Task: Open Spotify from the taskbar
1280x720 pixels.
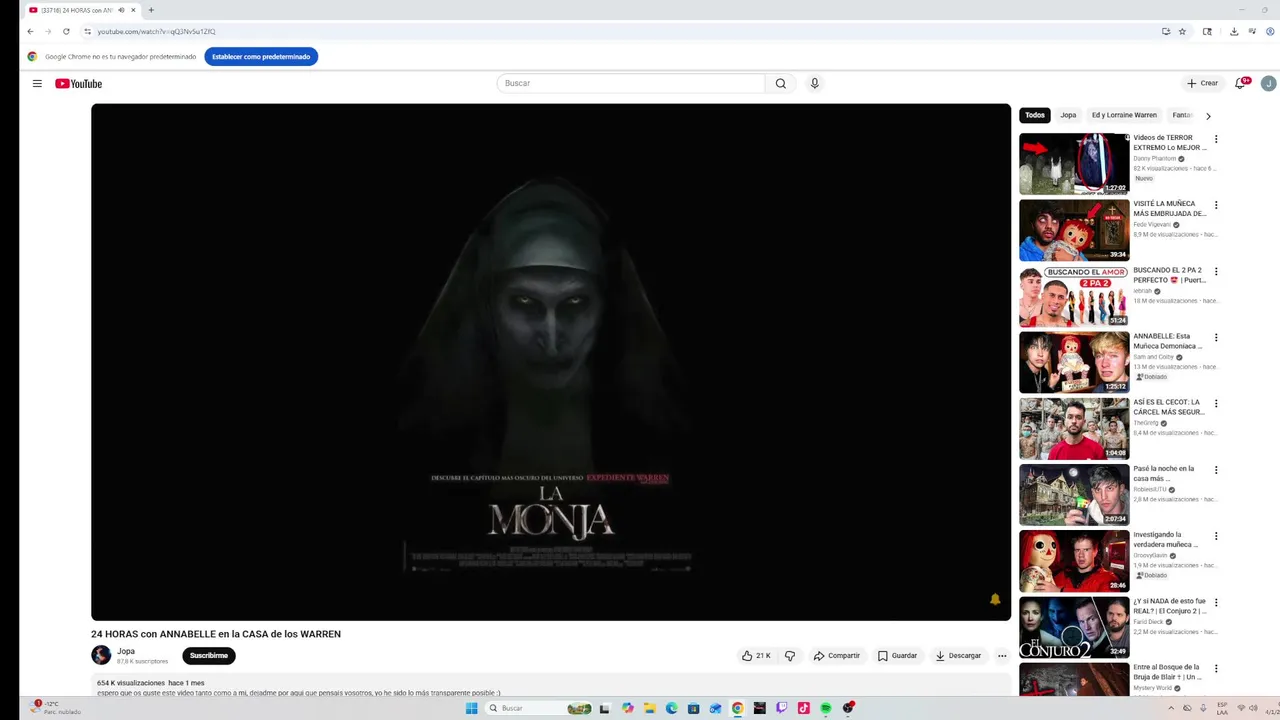Action: click(826, 708)
